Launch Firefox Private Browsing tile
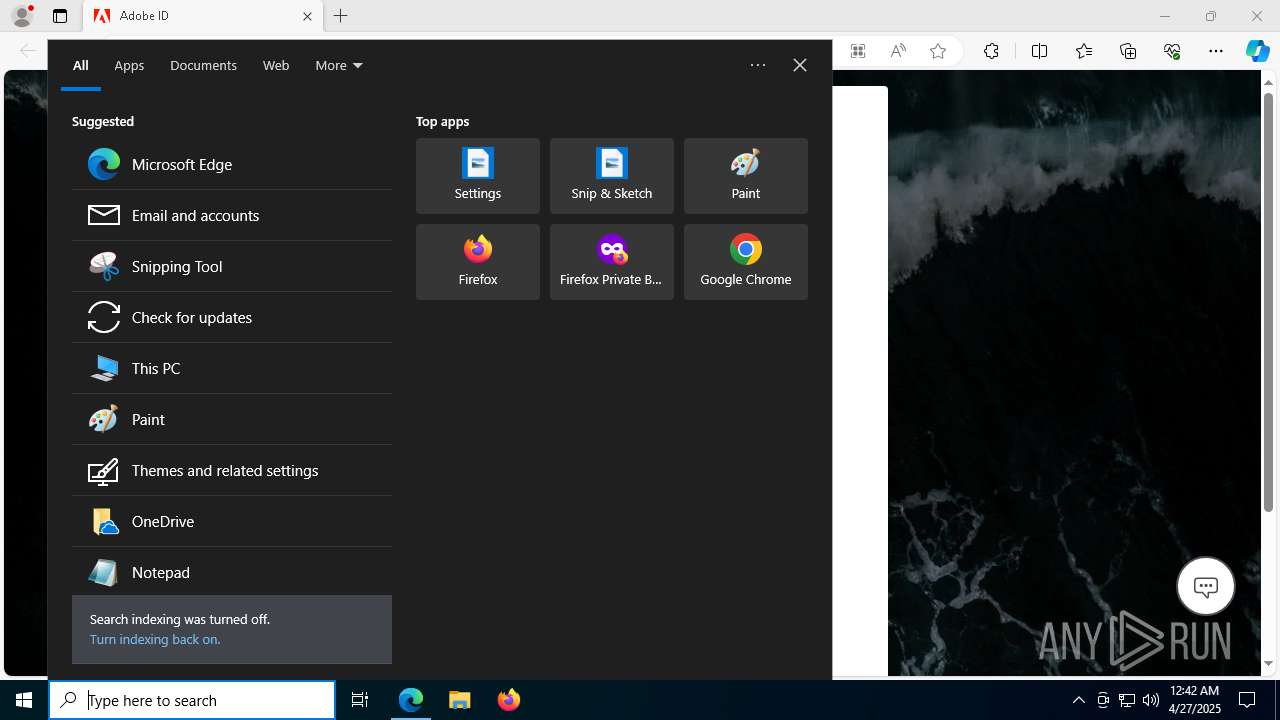1280x720 pixels. click(x=612, y=262)
